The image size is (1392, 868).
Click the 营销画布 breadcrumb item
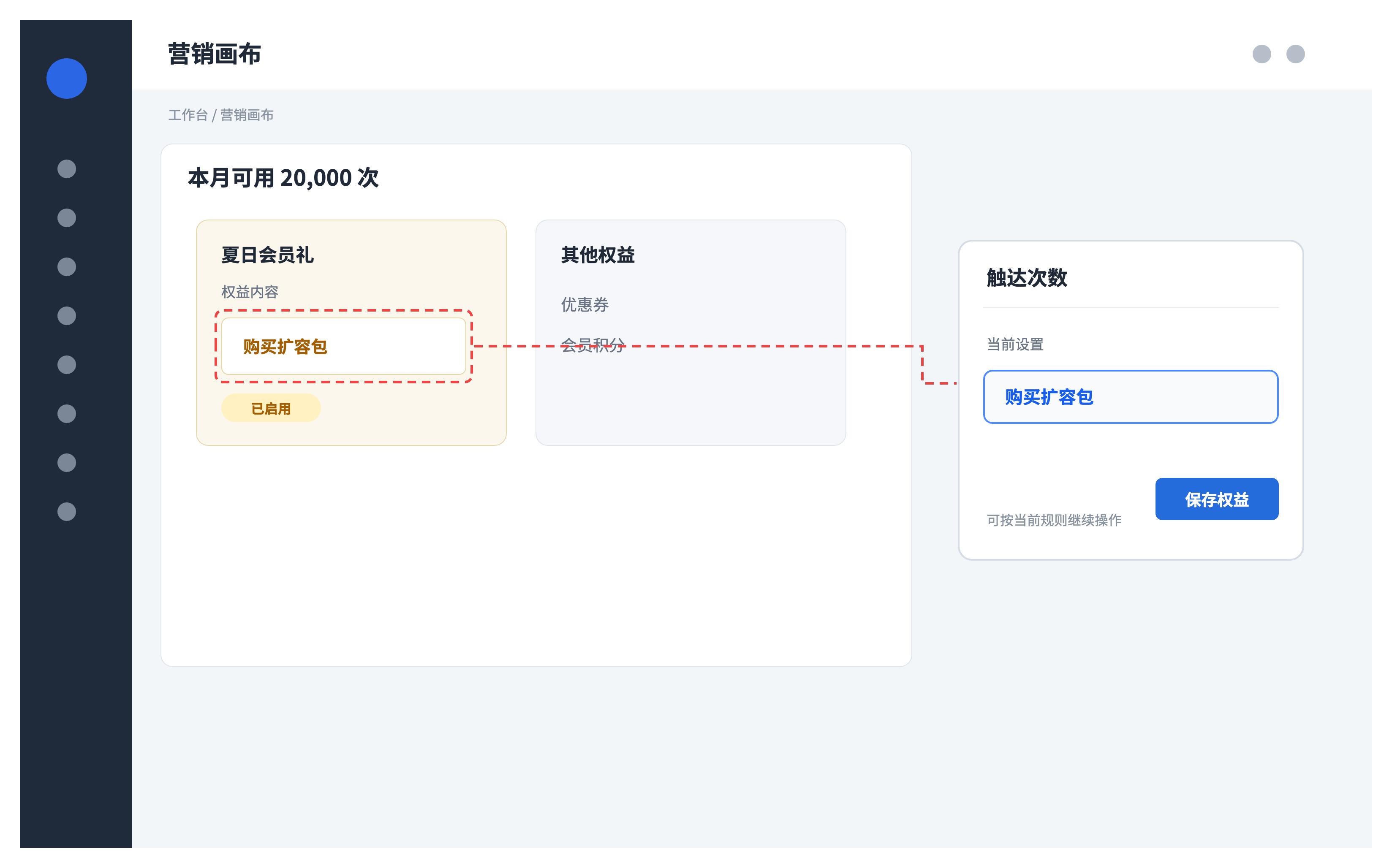click(x=247, y=115)
